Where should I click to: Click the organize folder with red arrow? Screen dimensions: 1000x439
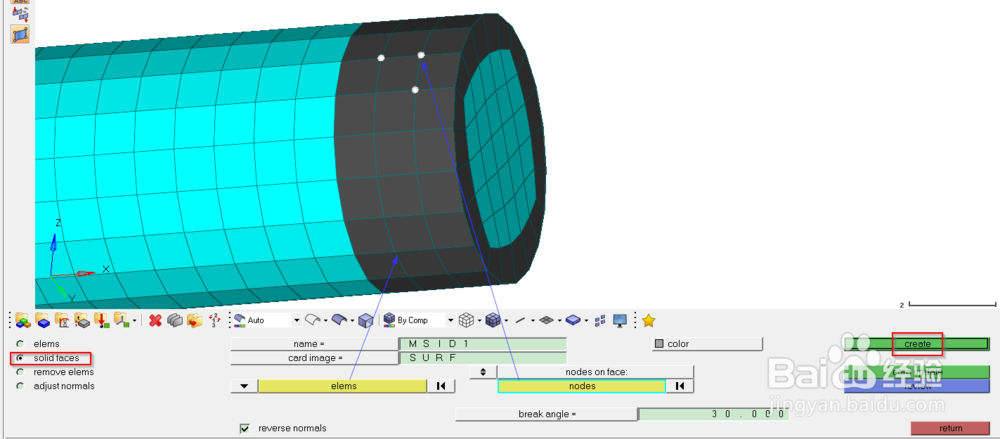(195, 320)
